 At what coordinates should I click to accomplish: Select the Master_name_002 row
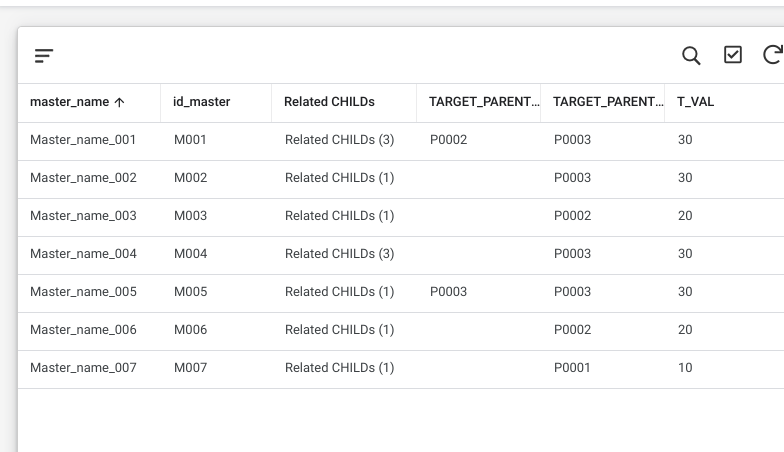(400, 180)
